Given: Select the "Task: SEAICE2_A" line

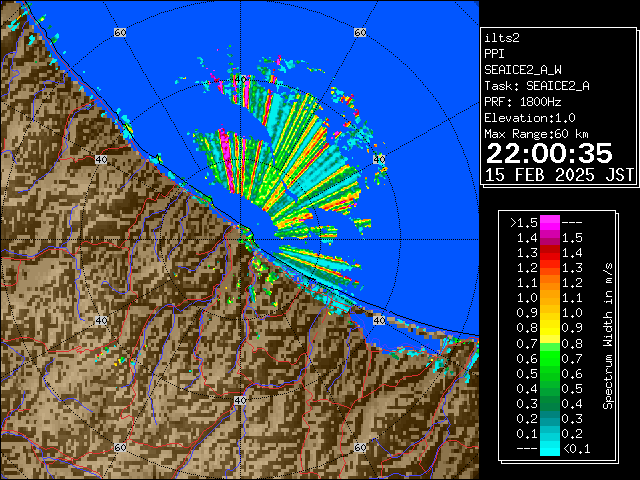Looking at the screenshot, I should 537,86.
